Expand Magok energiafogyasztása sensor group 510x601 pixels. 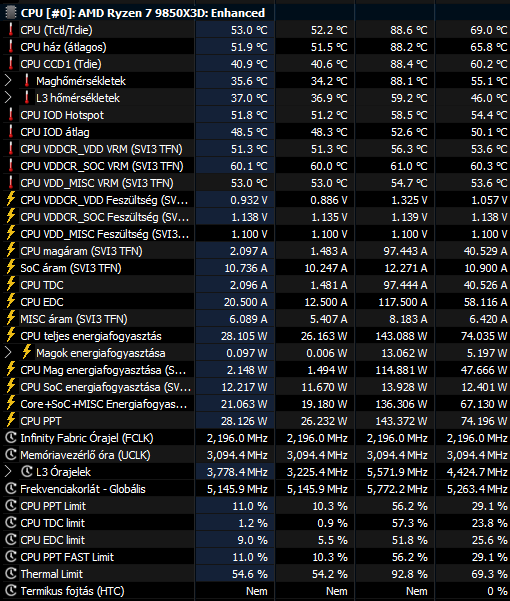click(8, 353)
